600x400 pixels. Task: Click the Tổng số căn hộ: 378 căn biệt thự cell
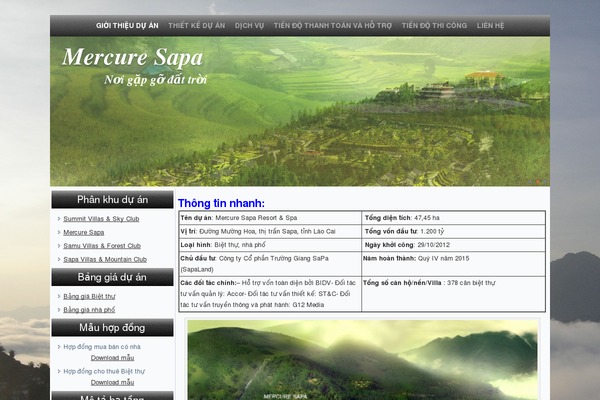453,294
